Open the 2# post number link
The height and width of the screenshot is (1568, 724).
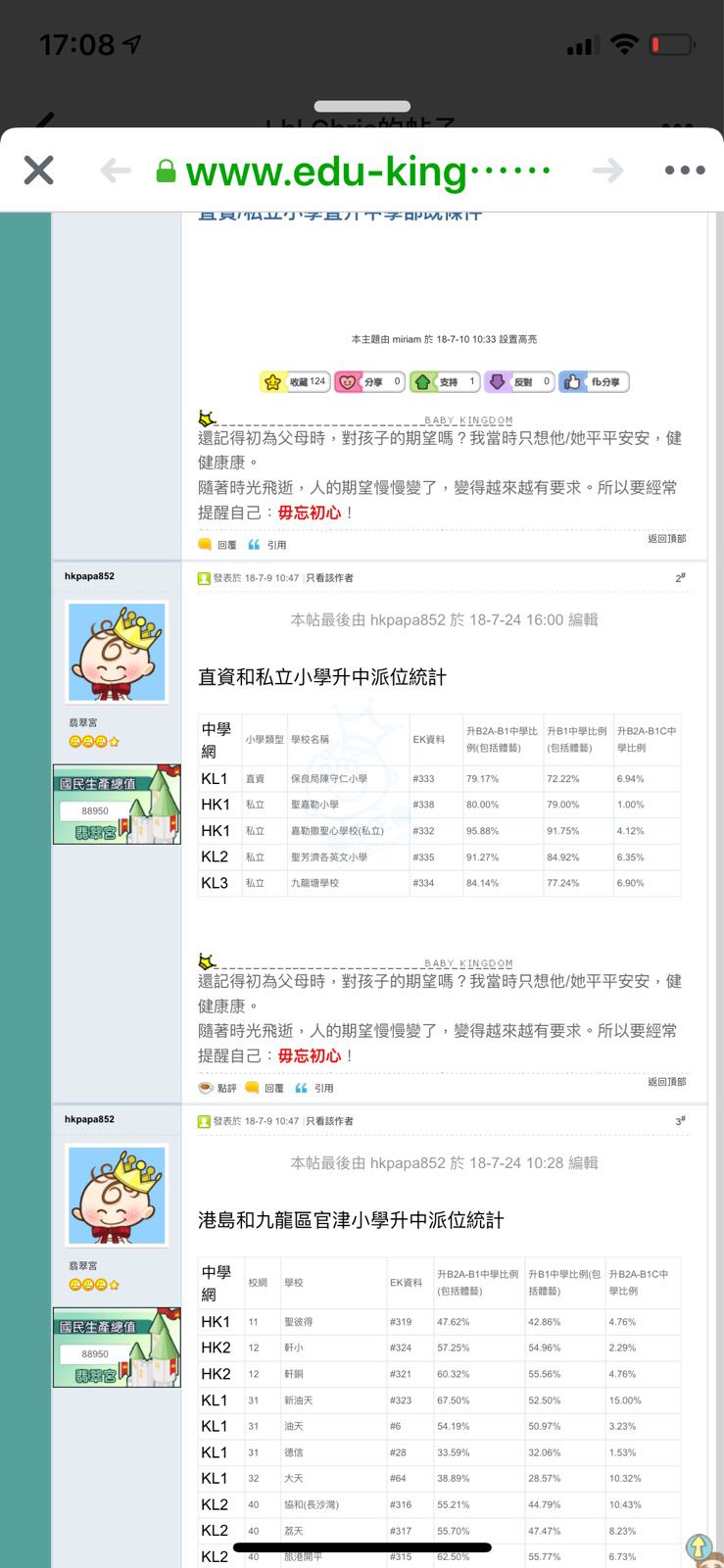679,578
